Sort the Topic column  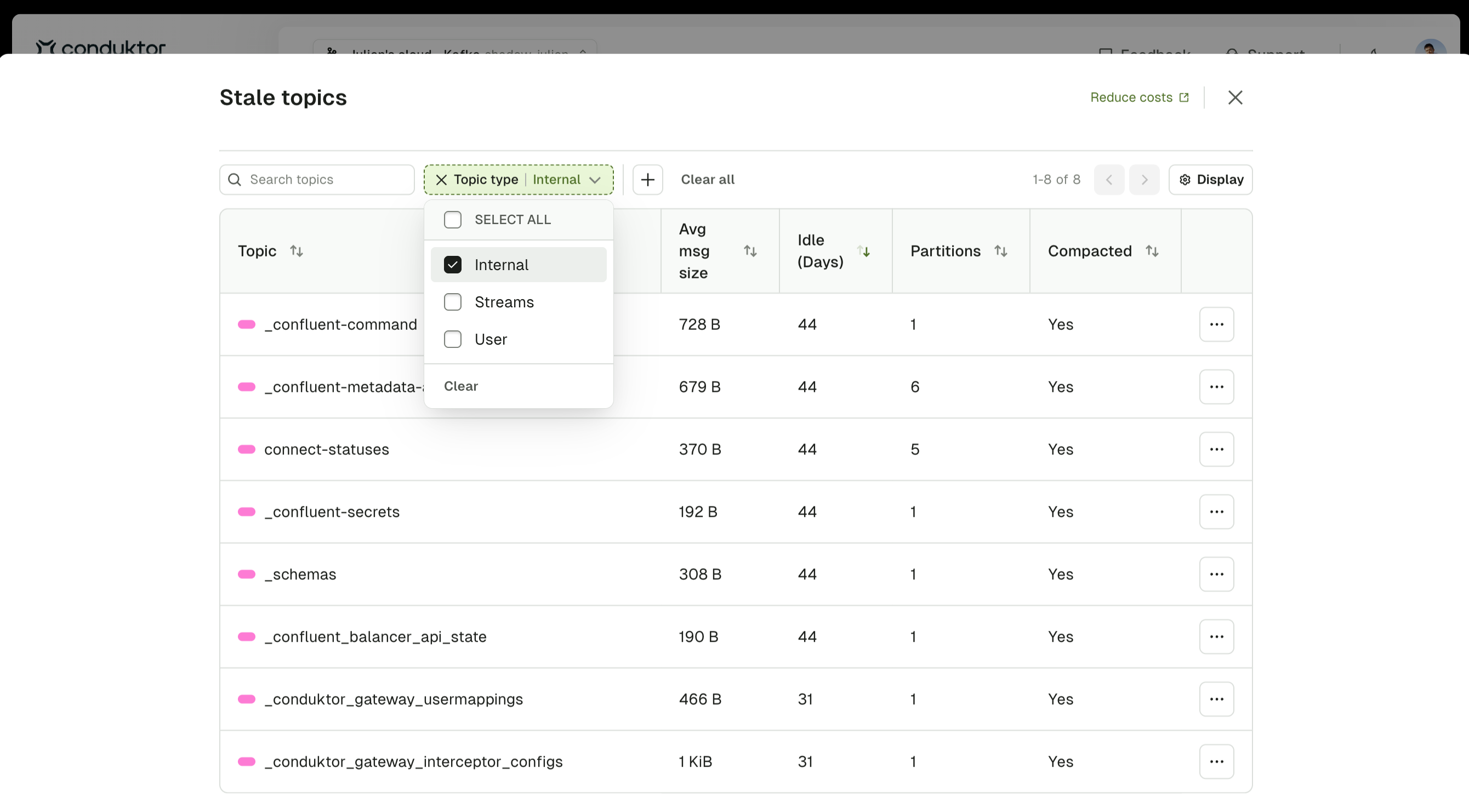297,251
